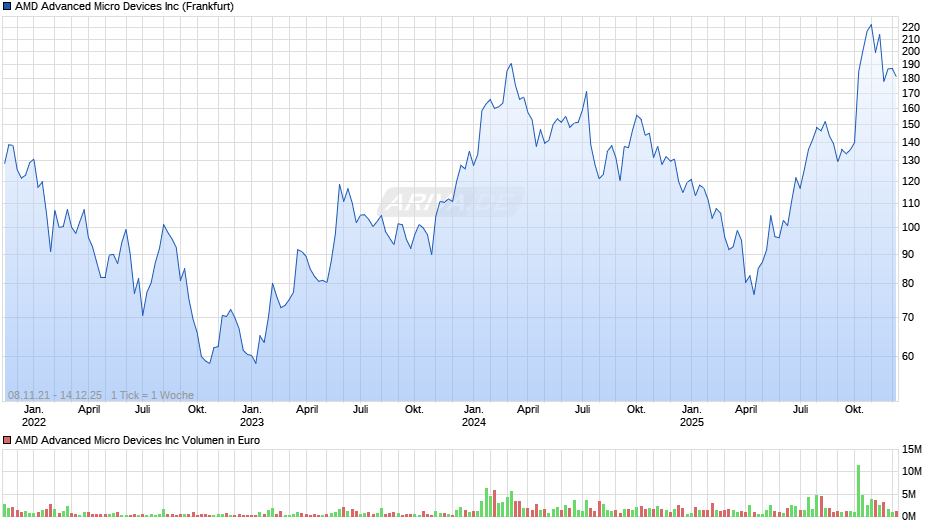Click the blue legend square beside AMD title
The image size is (940, 526).
coord(7,7)
